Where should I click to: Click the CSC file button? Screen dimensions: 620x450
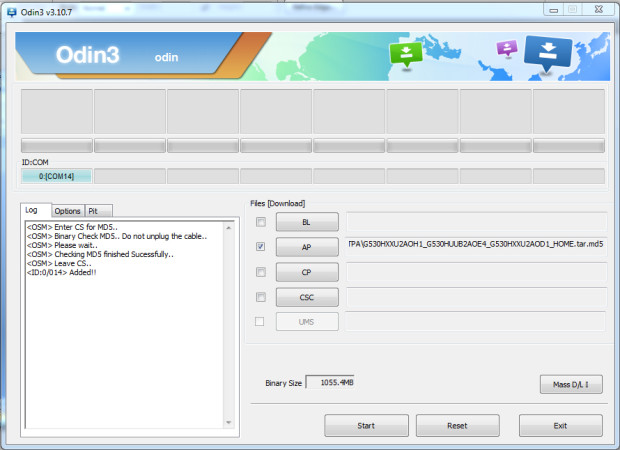pyautogui.click(x=307, y=297)
